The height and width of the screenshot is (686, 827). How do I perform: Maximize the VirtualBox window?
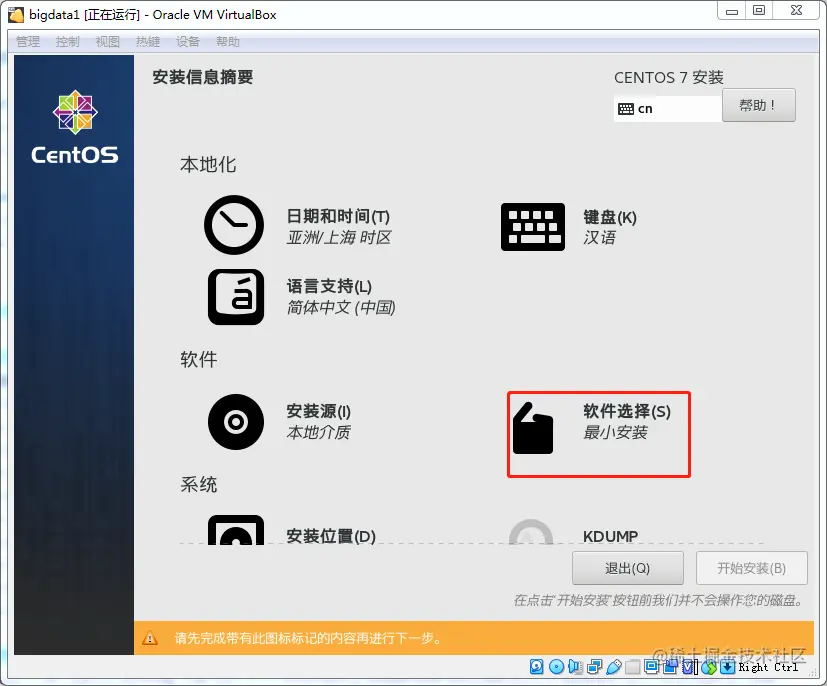click(759, 11)
